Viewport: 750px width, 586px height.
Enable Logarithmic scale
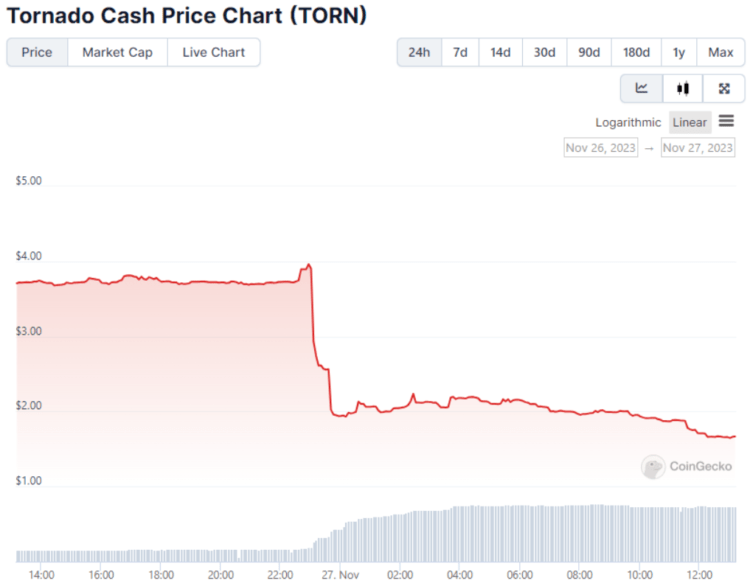tap(628, 122)
